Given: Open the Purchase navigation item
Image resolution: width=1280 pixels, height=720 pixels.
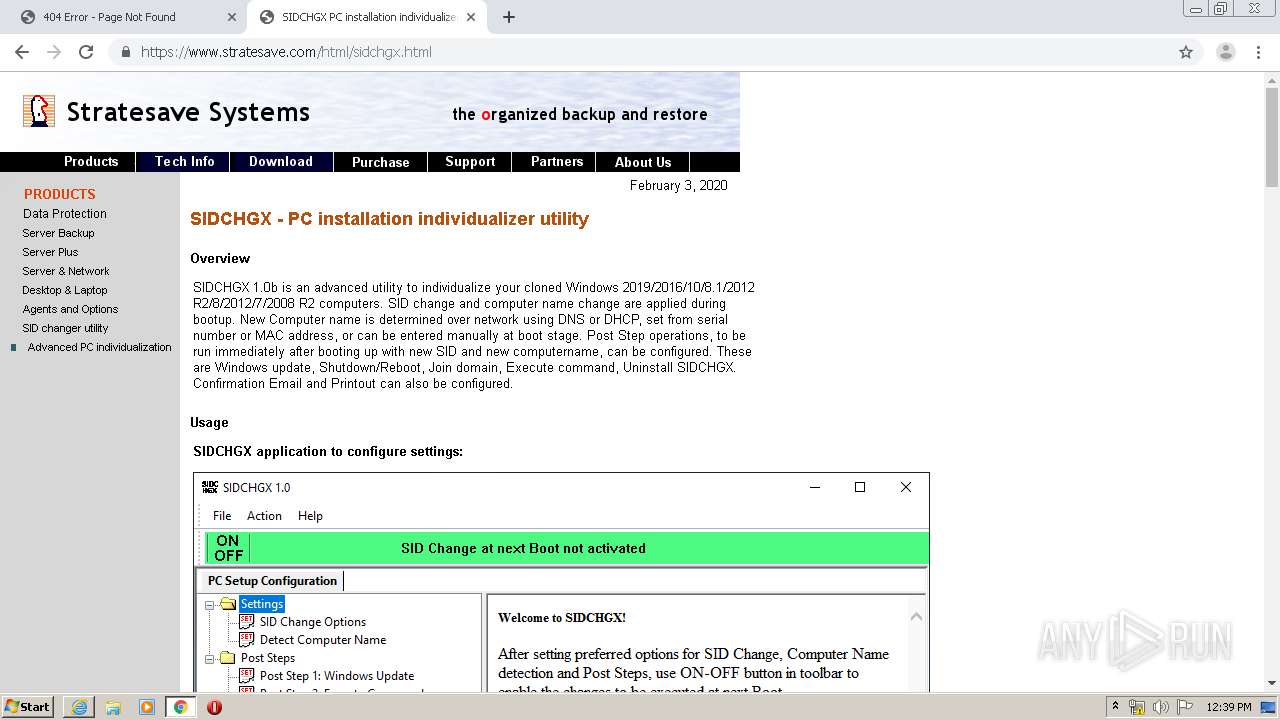Looking at the screenshot, I should coord(381,162).
